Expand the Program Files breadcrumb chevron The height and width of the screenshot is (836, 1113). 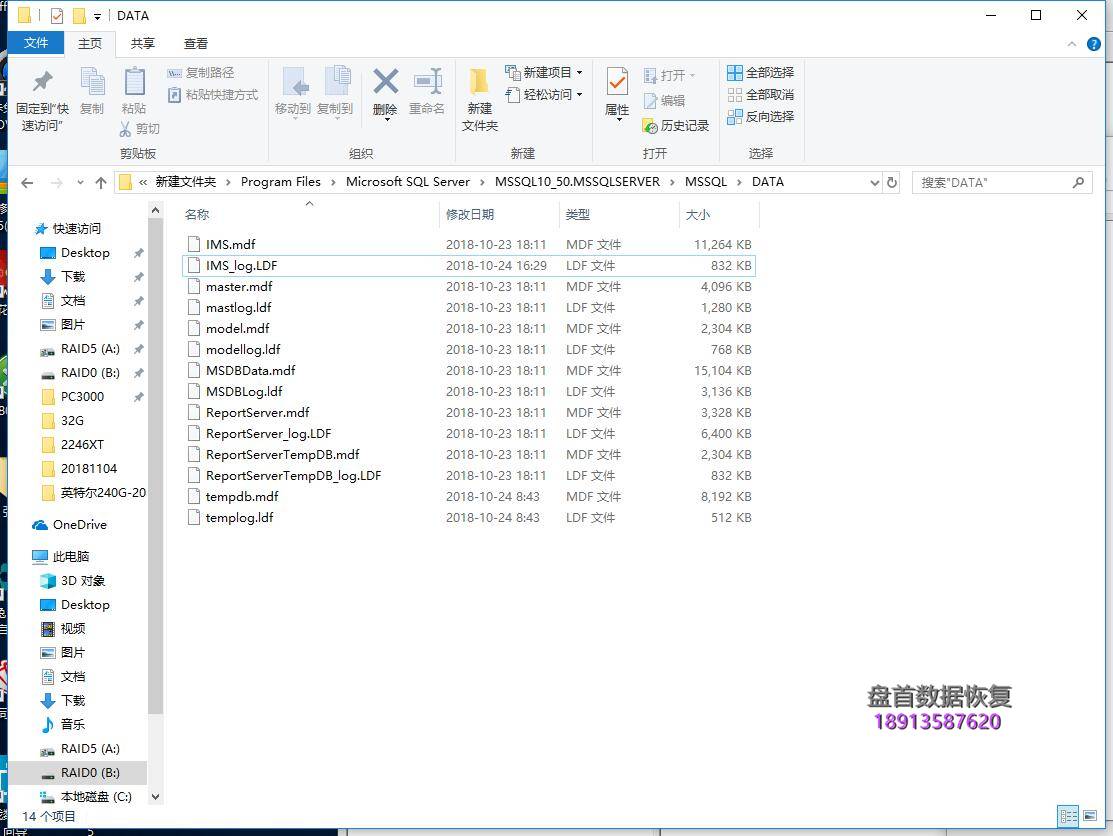[333, 182]
